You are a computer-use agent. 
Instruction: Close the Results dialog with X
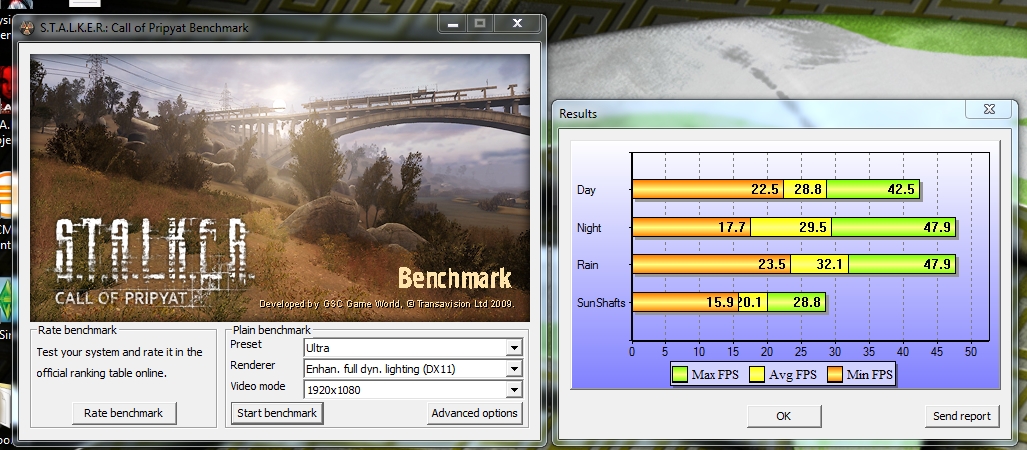[x=987, y=109]
